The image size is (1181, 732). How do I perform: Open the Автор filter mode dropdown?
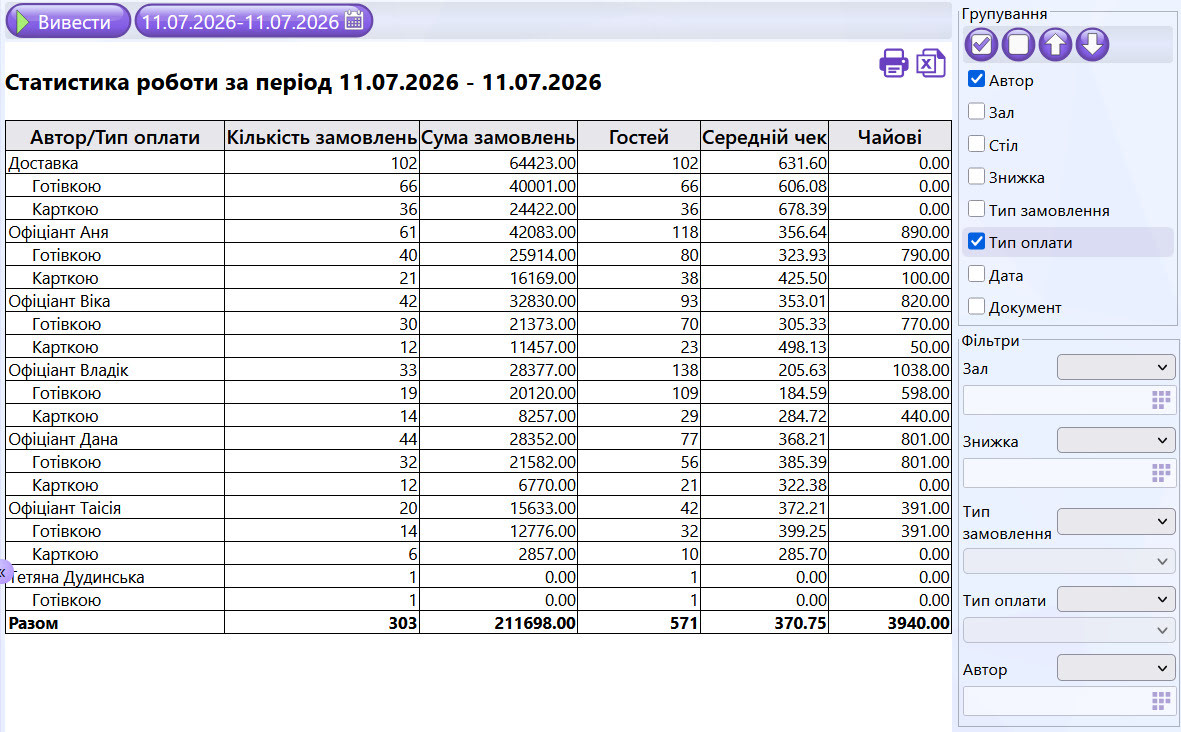(1115, 668)
